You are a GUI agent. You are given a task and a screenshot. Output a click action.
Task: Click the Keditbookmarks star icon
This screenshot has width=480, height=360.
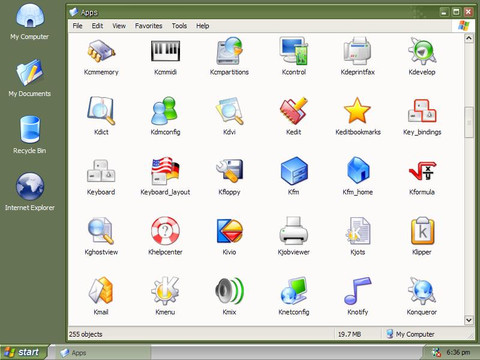[x=357, y=111]
